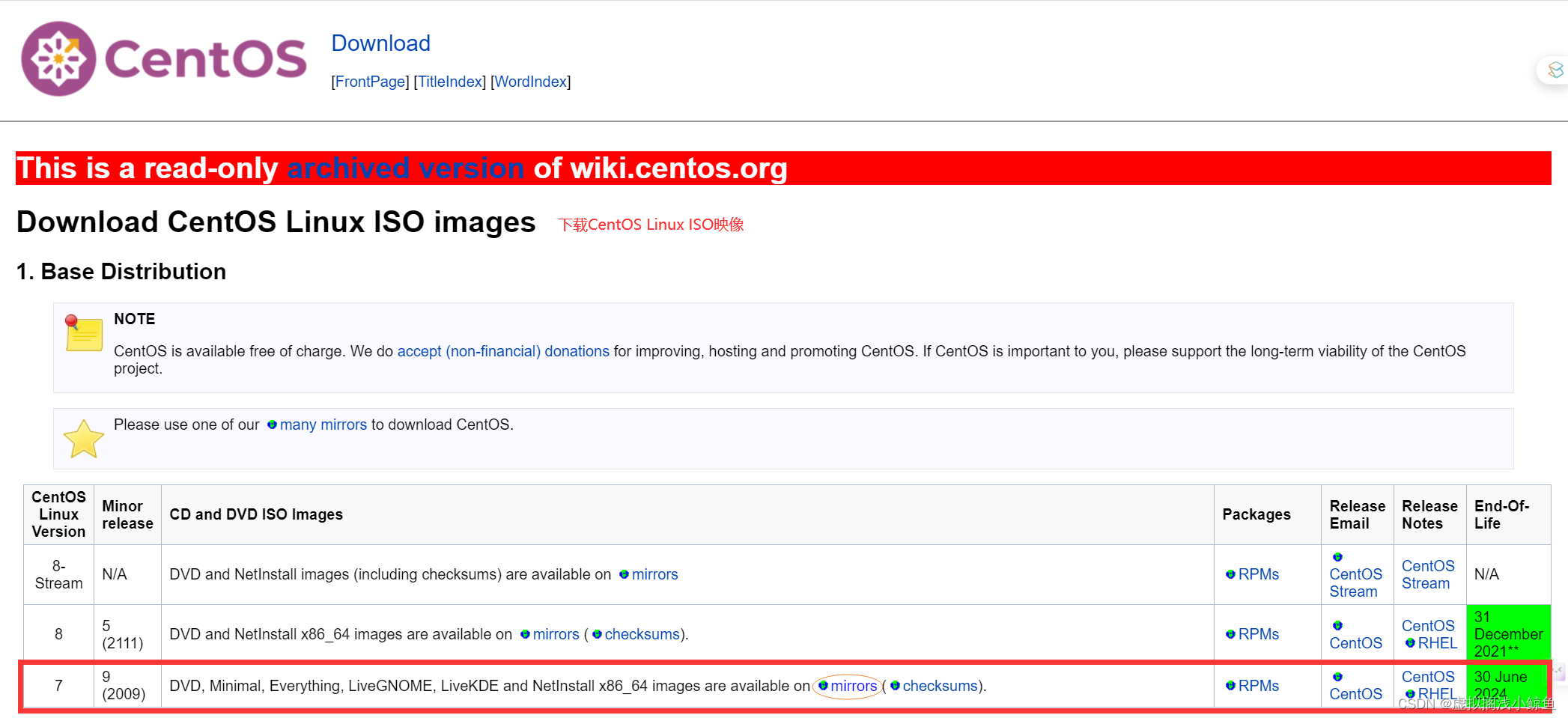Viewport: 1568px width, 718px height.
Task: Click the '9 (2009)' minor release cell
Action: point(127,686)
